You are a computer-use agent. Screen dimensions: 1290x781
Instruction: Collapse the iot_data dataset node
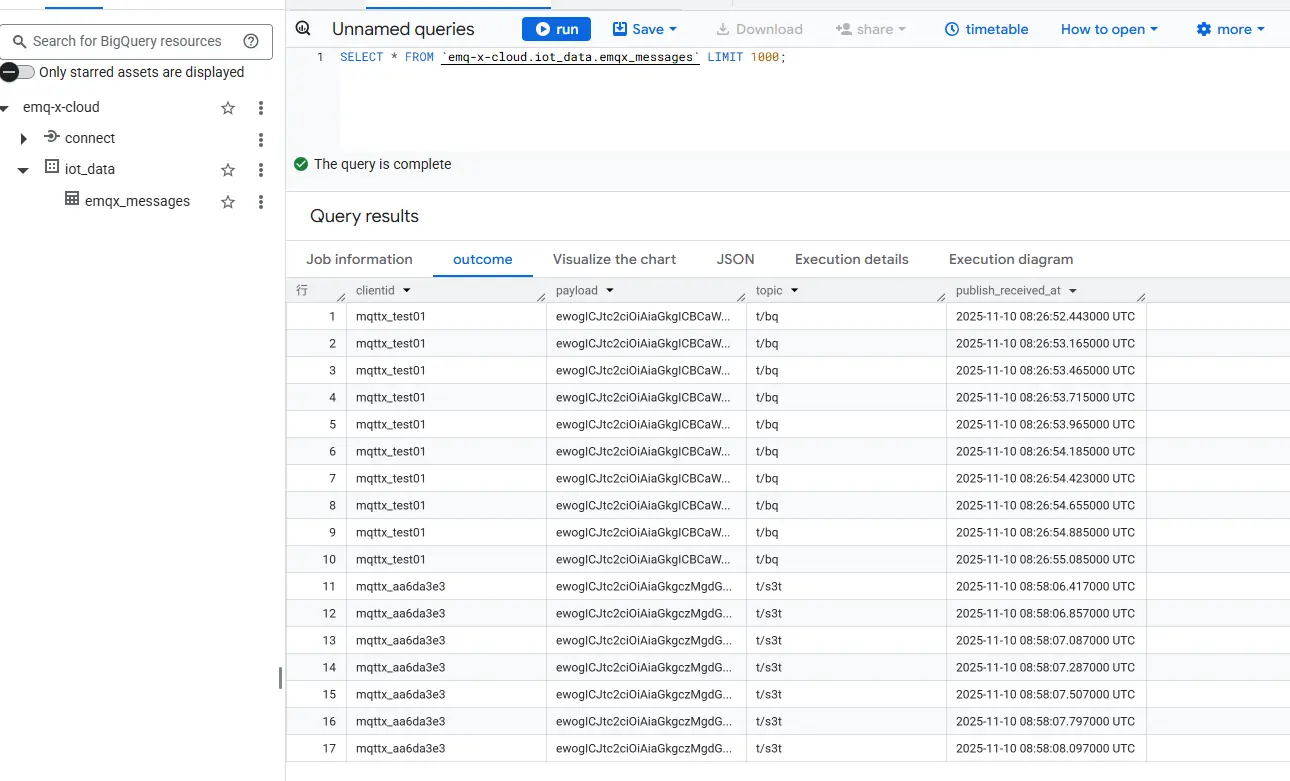(23, 170)
